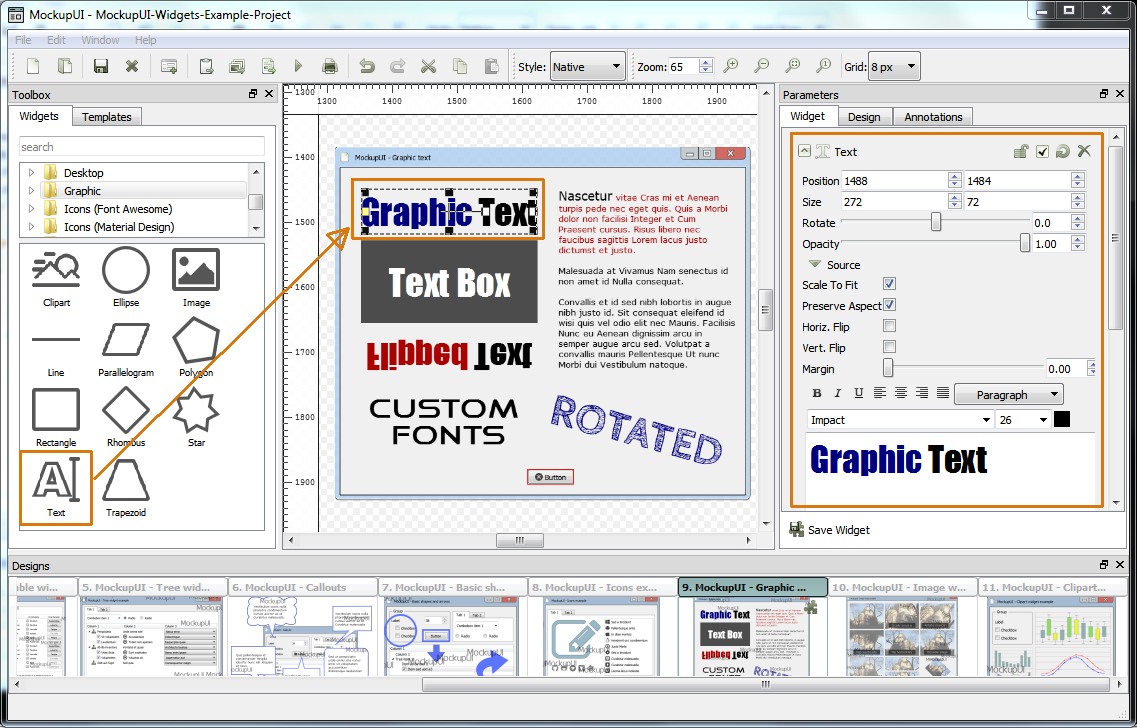Click the toolbox search field
Screen dimensions: 1137x728
point(142,146)
